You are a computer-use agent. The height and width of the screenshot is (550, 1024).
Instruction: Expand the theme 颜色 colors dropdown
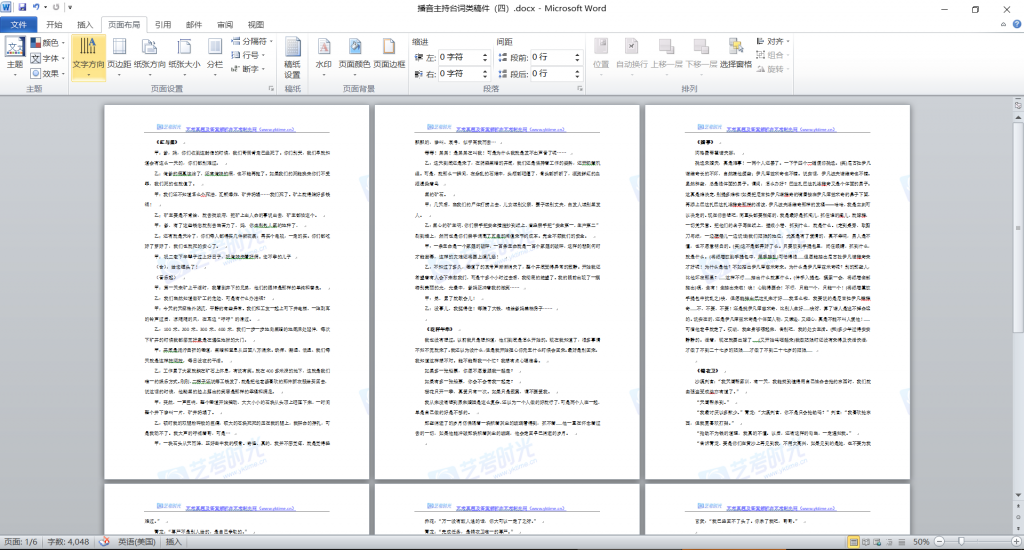pyautogui.click(x=49, y=43)
